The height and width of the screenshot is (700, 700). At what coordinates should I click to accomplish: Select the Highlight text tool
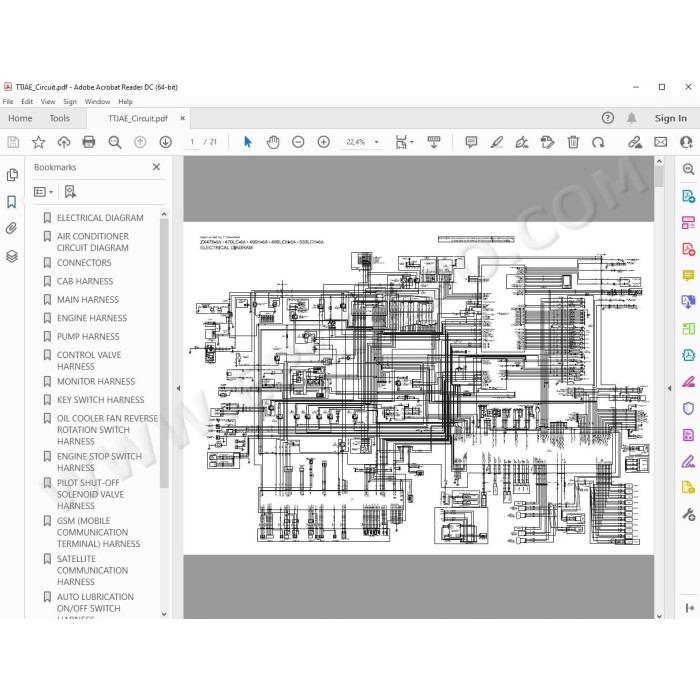tap(496, 142)
